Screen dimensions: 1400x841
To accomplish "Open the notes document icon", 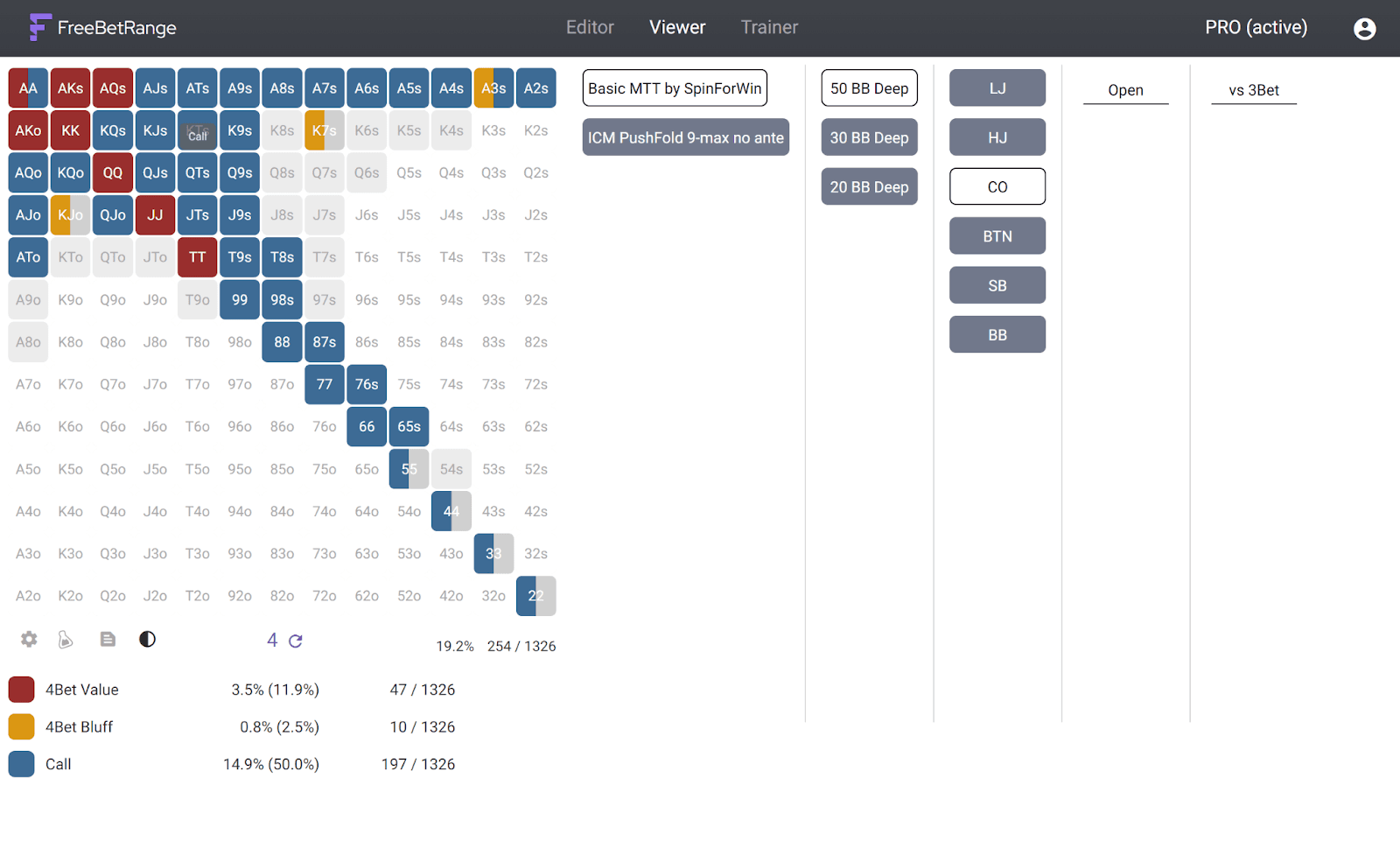I will [x=108, y=640].
